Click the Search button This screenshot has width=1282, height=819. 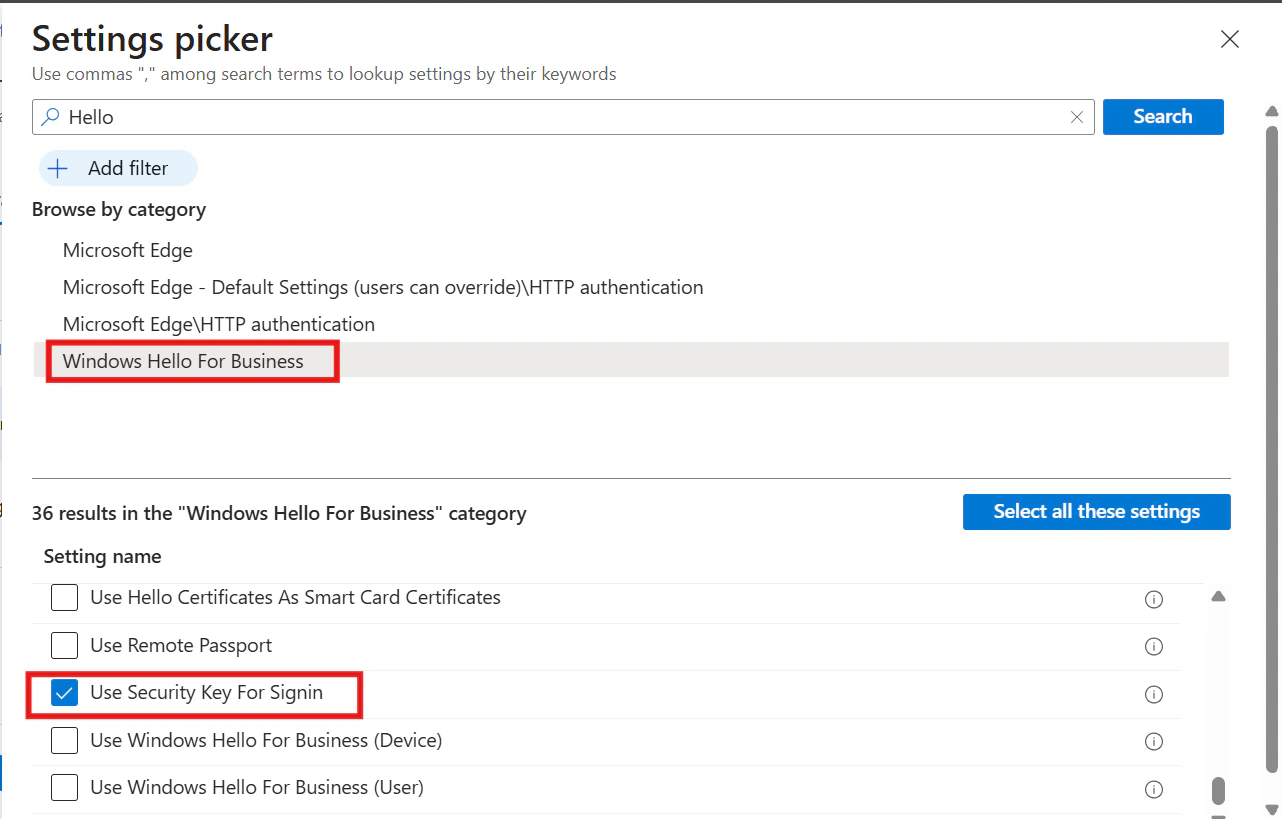tap(1163, 116)
